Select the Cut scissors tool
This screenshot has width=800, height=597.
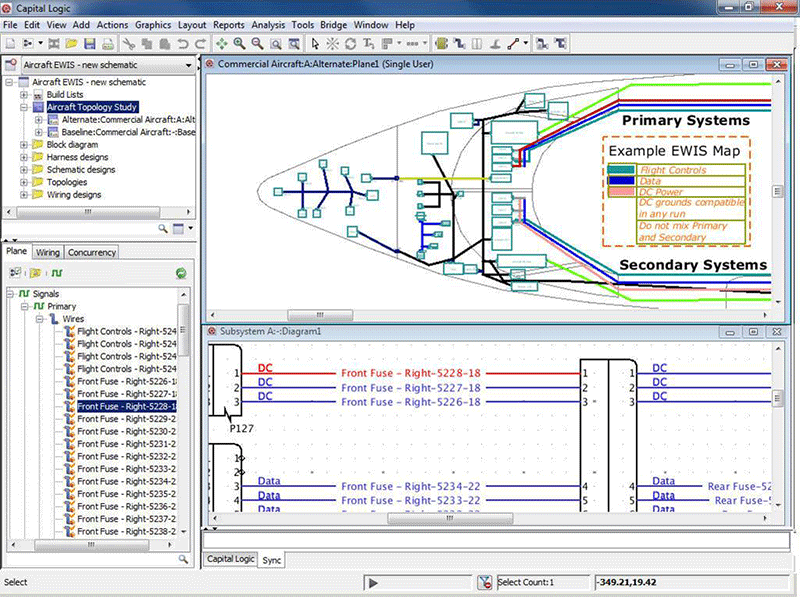click(x=129, y=44)
